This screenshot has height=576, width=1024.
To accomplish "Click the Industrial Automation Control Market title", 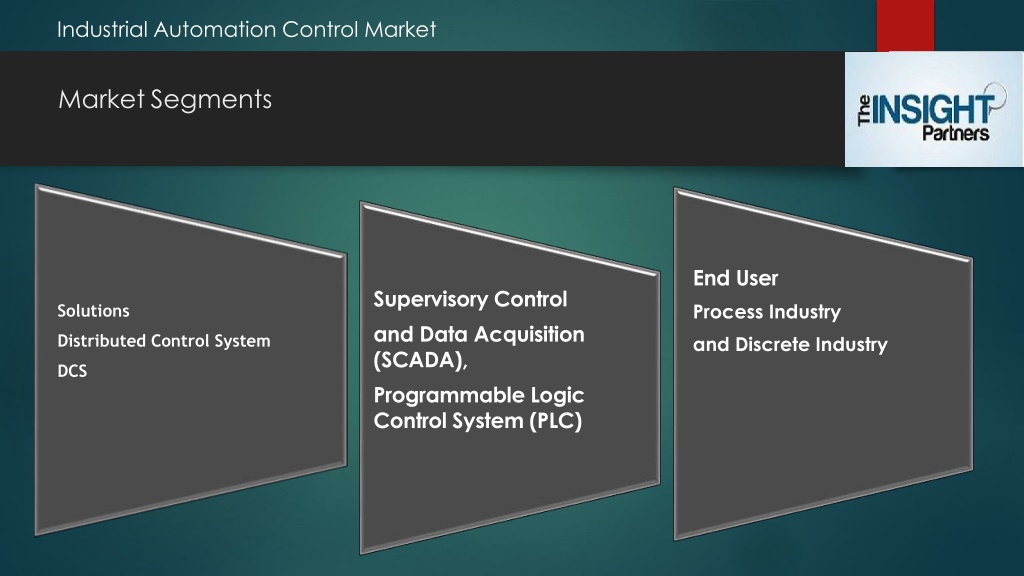I will click(x=246, y=29).
